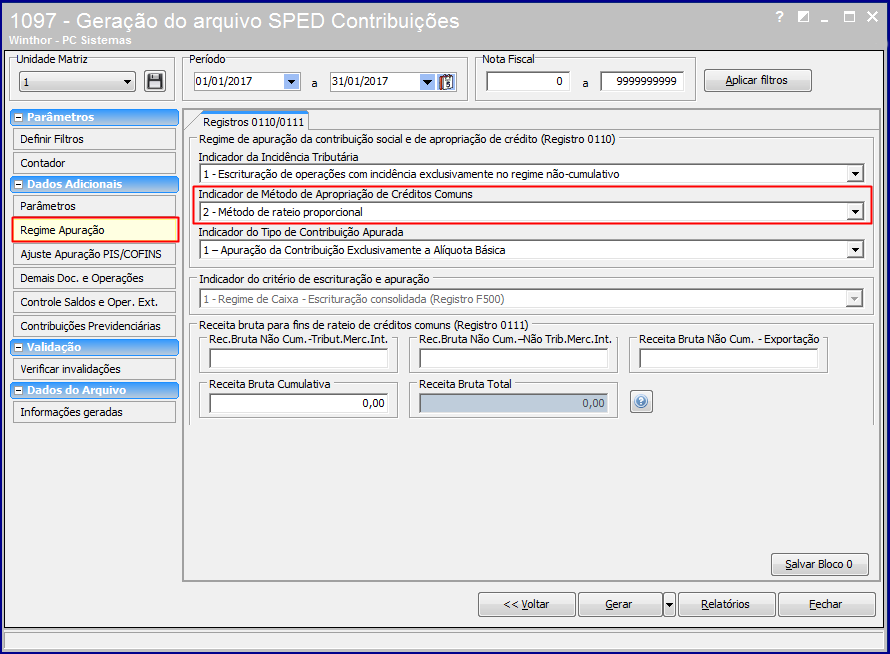Click the Nota Fiscal starting number field

click(528, 81)
